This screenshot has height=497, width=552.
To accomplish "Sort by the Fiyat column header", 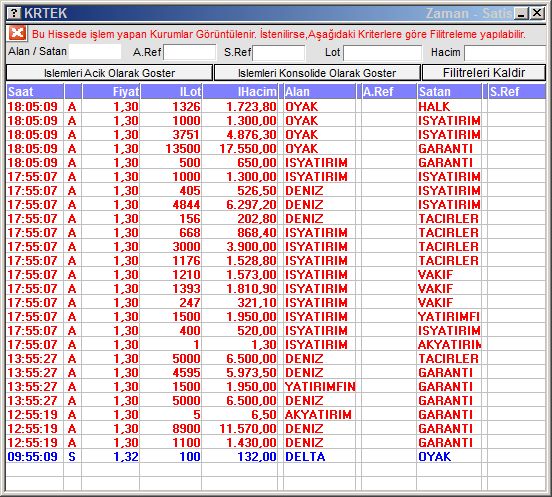I will click(111, 92).
